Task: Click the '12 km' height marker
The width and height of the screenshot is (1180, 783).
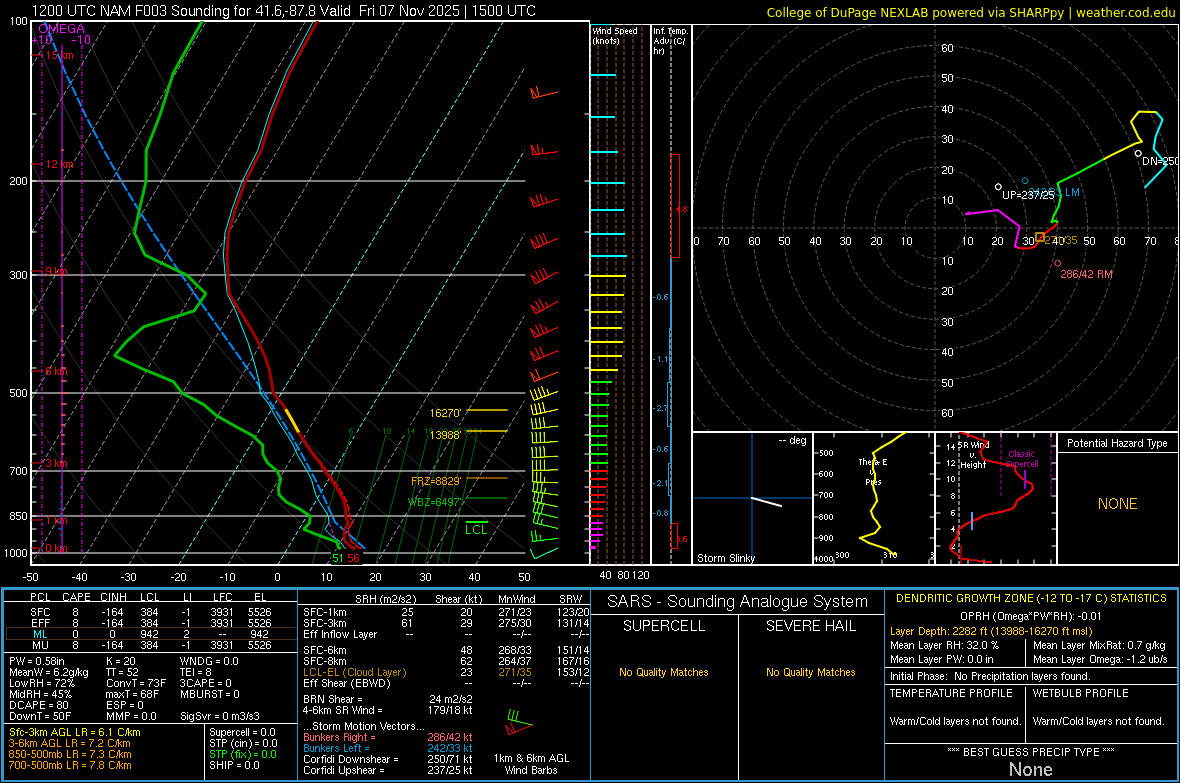Action: (x=60, y=164)
